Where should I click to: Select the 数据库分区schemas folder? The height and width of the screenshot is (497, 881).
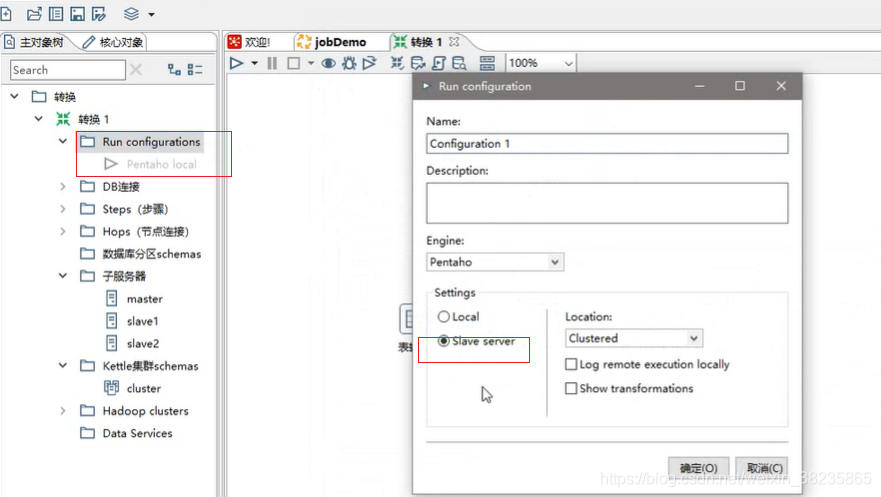(x=140, y=254)
